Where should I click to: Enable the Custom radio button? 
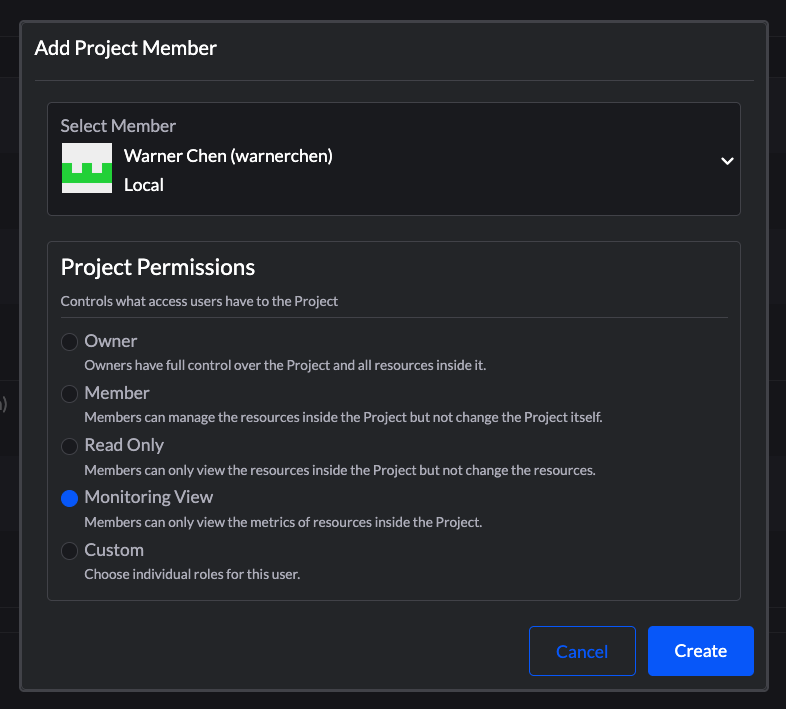69,551
